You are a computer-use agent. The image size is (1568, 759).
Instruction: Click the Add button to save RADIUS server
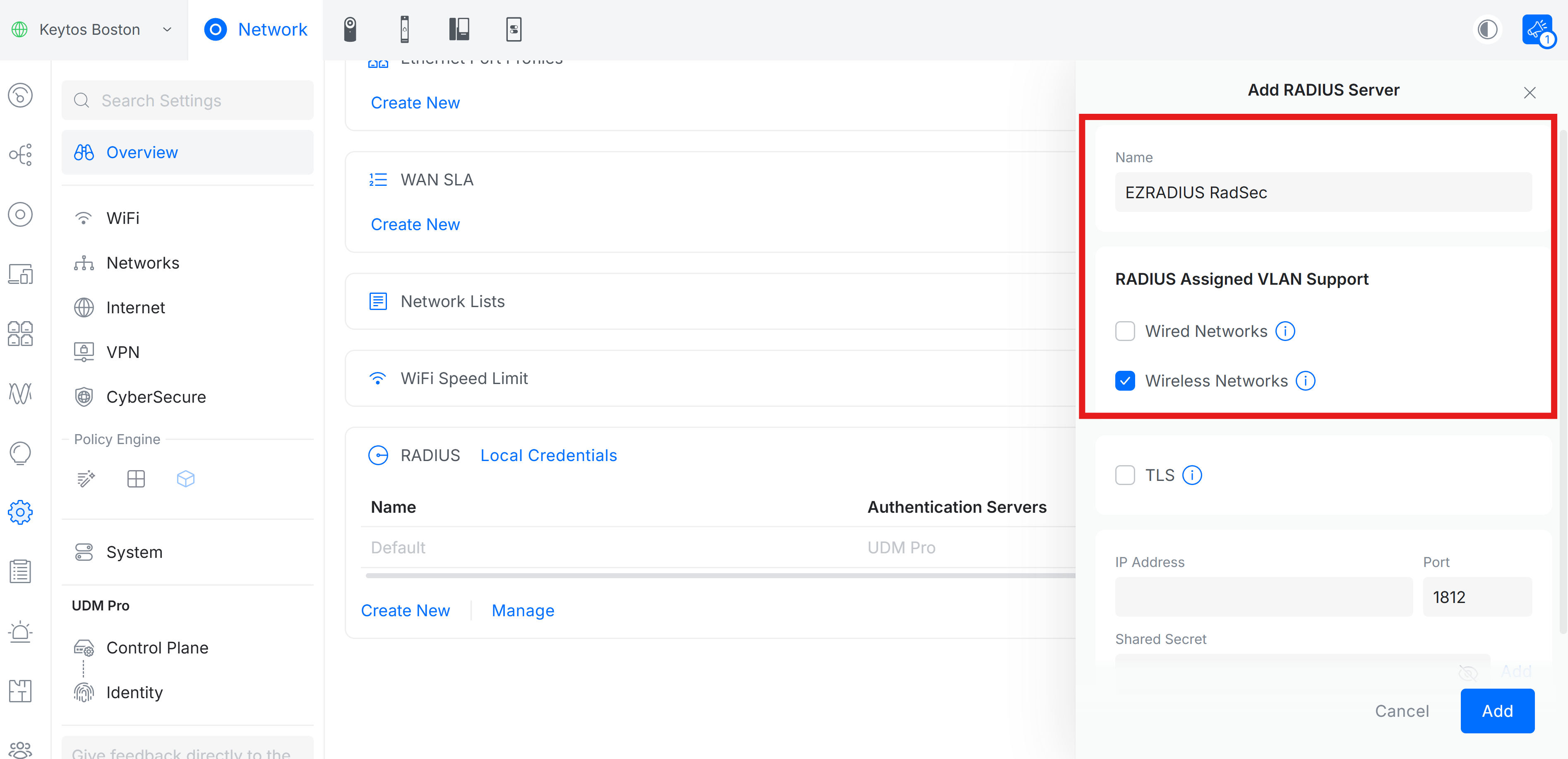click(1497, 711)
